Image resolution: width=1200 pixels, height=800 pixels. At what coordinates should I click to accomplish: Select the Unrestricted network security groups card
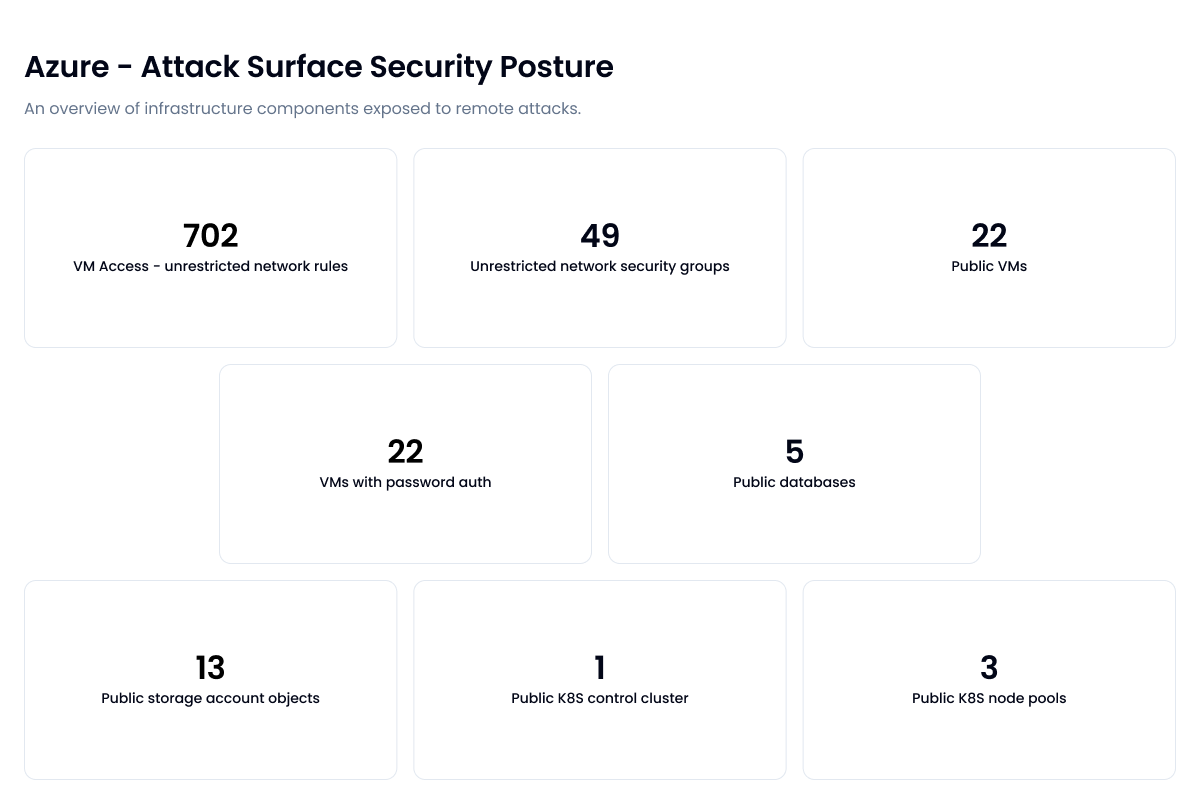tap(600, 247)
